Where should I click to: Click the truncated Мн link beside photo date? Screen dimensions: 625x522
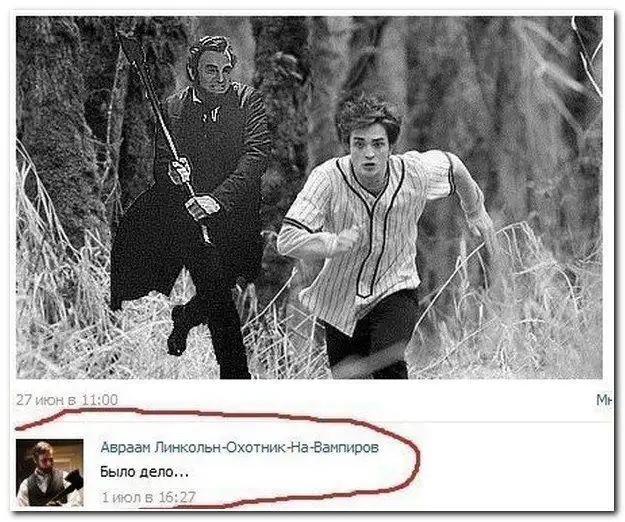[605, 400]
